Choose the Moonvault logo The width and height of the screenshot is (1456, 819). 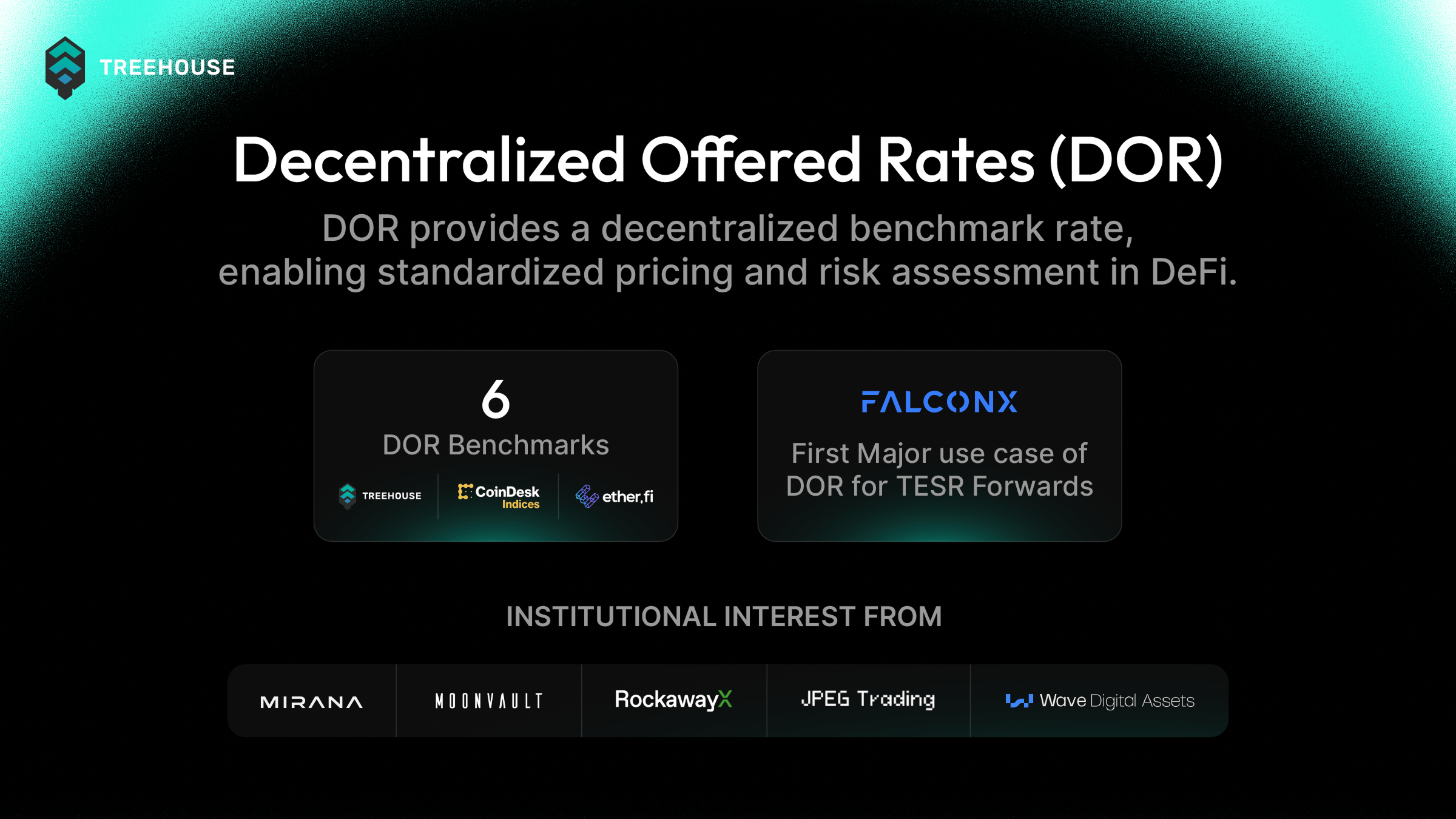point(489,701)
